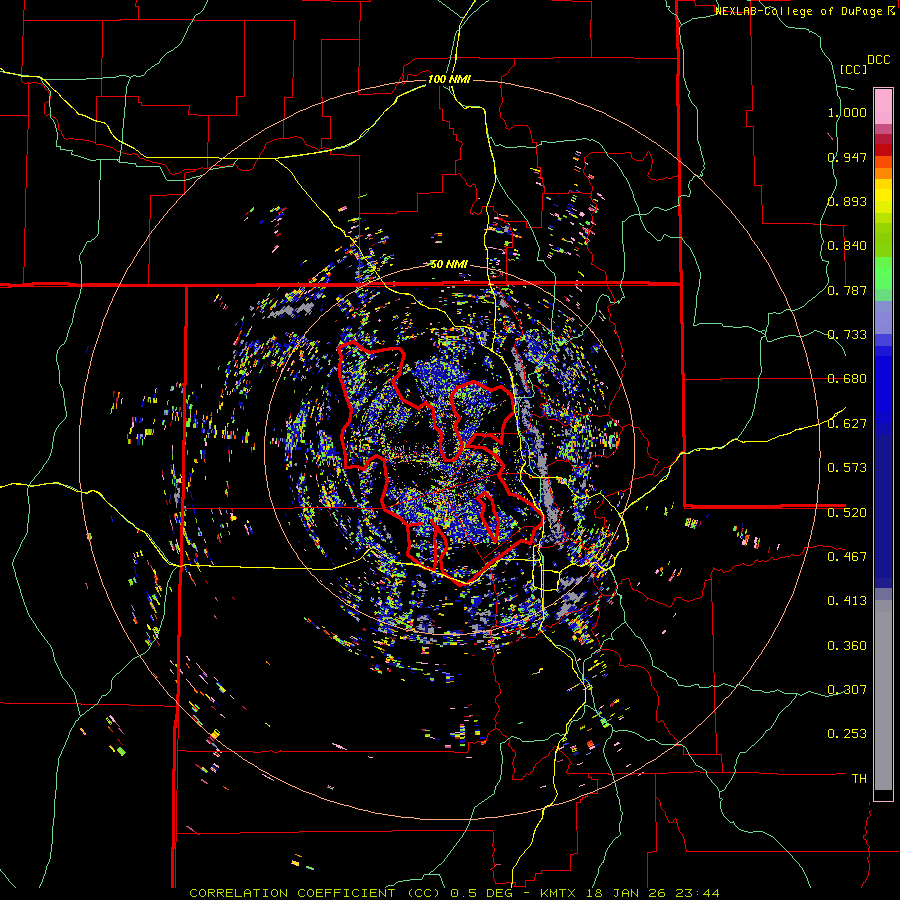Screen dimensions: 900x900
Task: Click the DCC product label above scale
Action: pyautogui.click(x=879, y=60)
